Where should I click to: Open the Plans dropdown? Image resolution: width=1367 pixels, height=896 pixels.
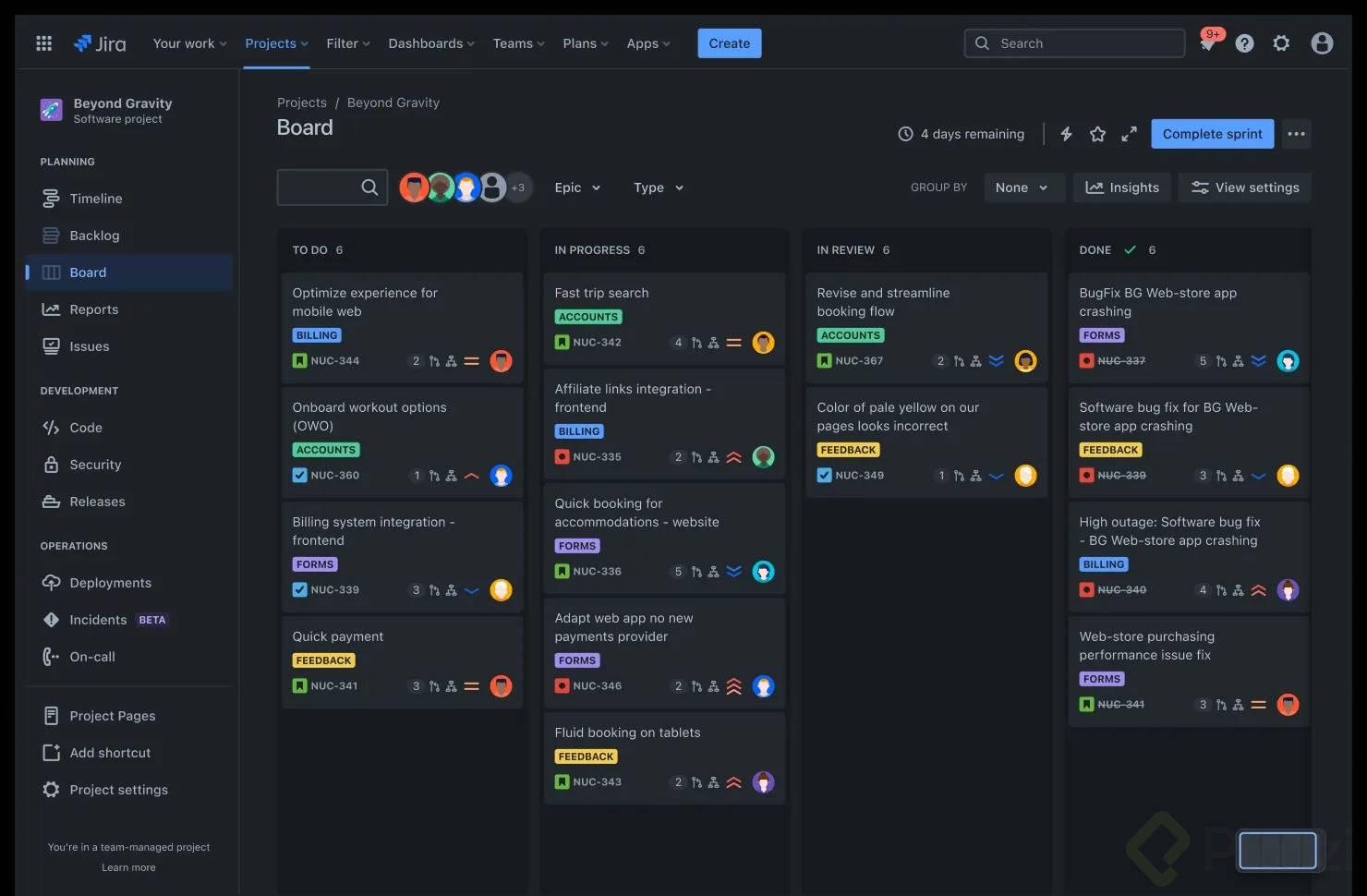[586, 43]
